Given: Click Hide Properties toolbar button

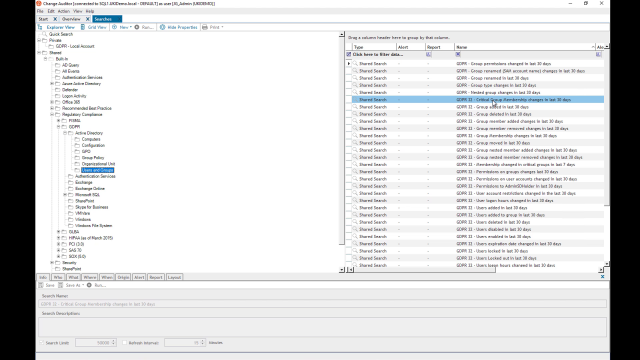Looking at the screenshot, I should pos(179,27).
